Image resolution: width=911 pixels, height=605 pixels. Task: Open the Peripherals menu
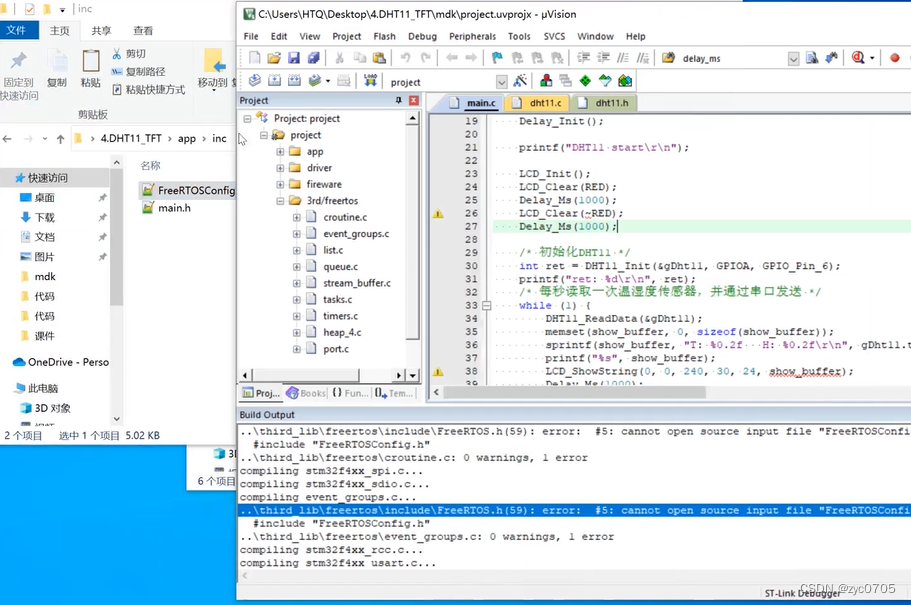pos(472,36)
